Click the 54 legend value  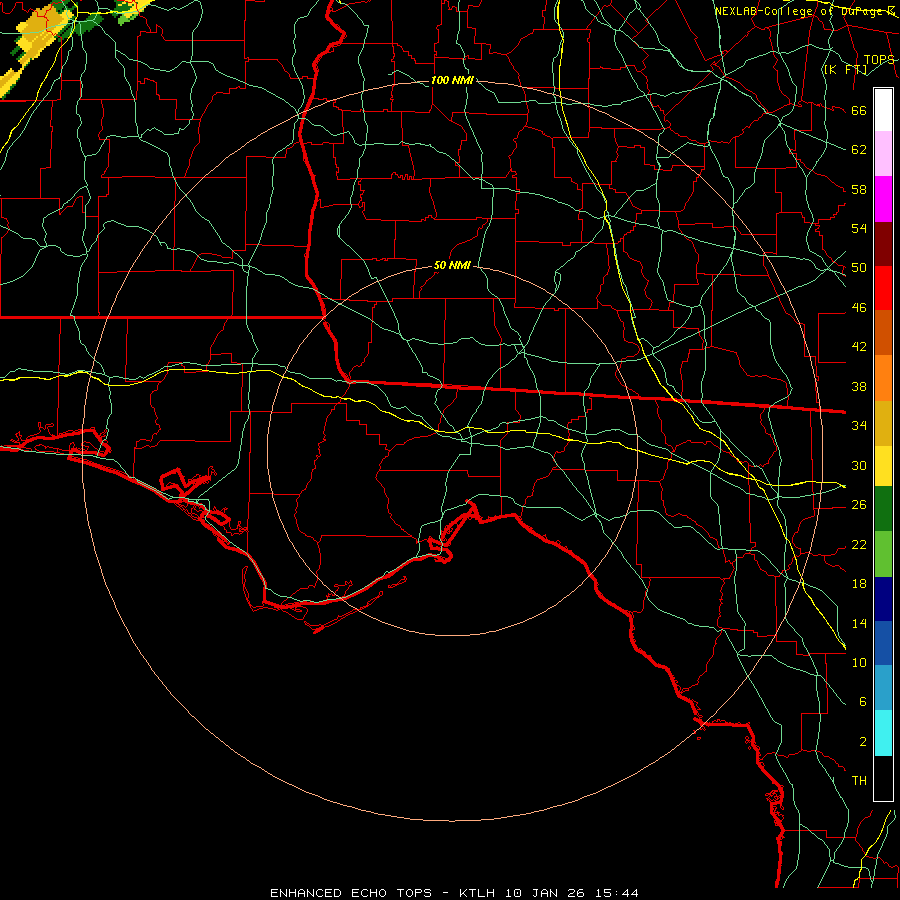click(x=859, y=228)
